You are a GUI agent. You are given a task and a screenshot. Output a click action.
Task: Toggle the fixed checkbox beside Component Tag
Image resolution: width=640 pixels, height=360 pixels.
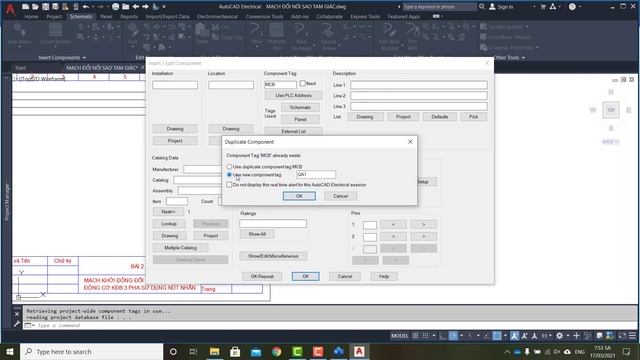click(302, 83)
